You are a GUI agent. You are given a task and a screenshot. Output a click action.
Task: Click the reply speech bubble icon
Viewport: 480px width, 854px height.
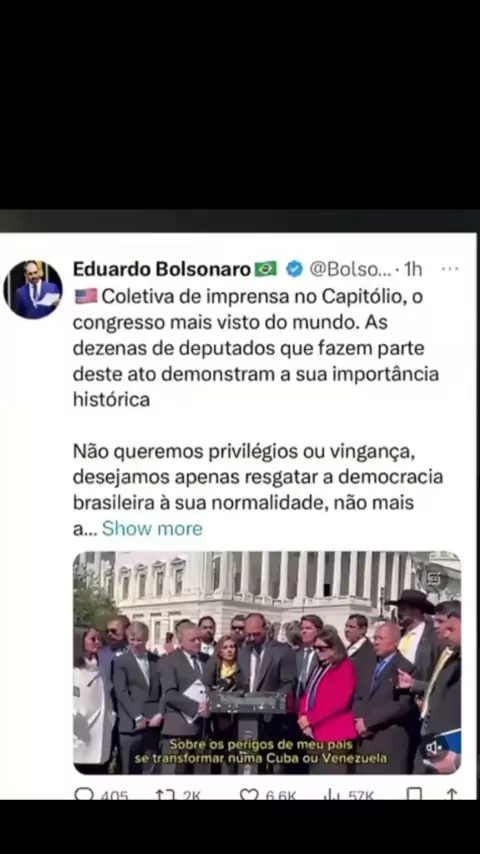coord(83,794)
